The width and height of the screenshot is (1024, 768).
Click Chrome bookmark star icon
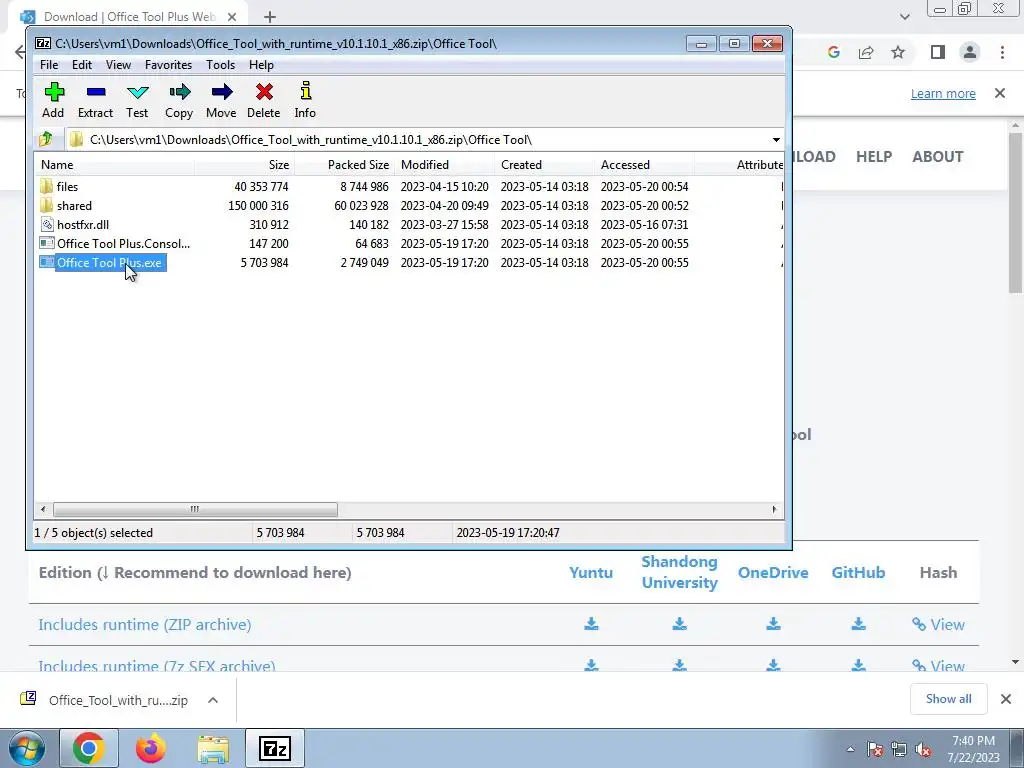pyautogui.click(x=898, y=52)
